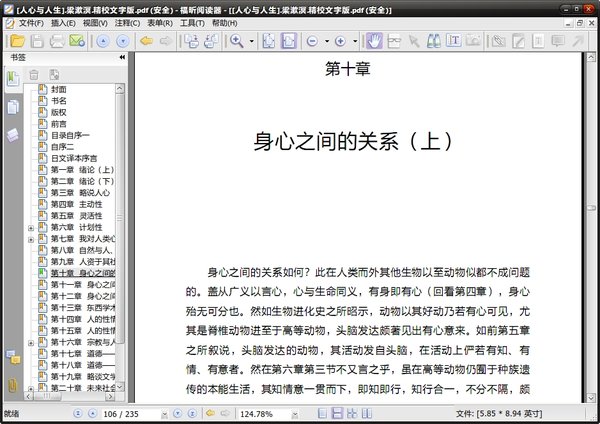Open the 视图(V) menu
This screenshot has height=424, width=600.
pyautogui.click(x=95, y=23)
